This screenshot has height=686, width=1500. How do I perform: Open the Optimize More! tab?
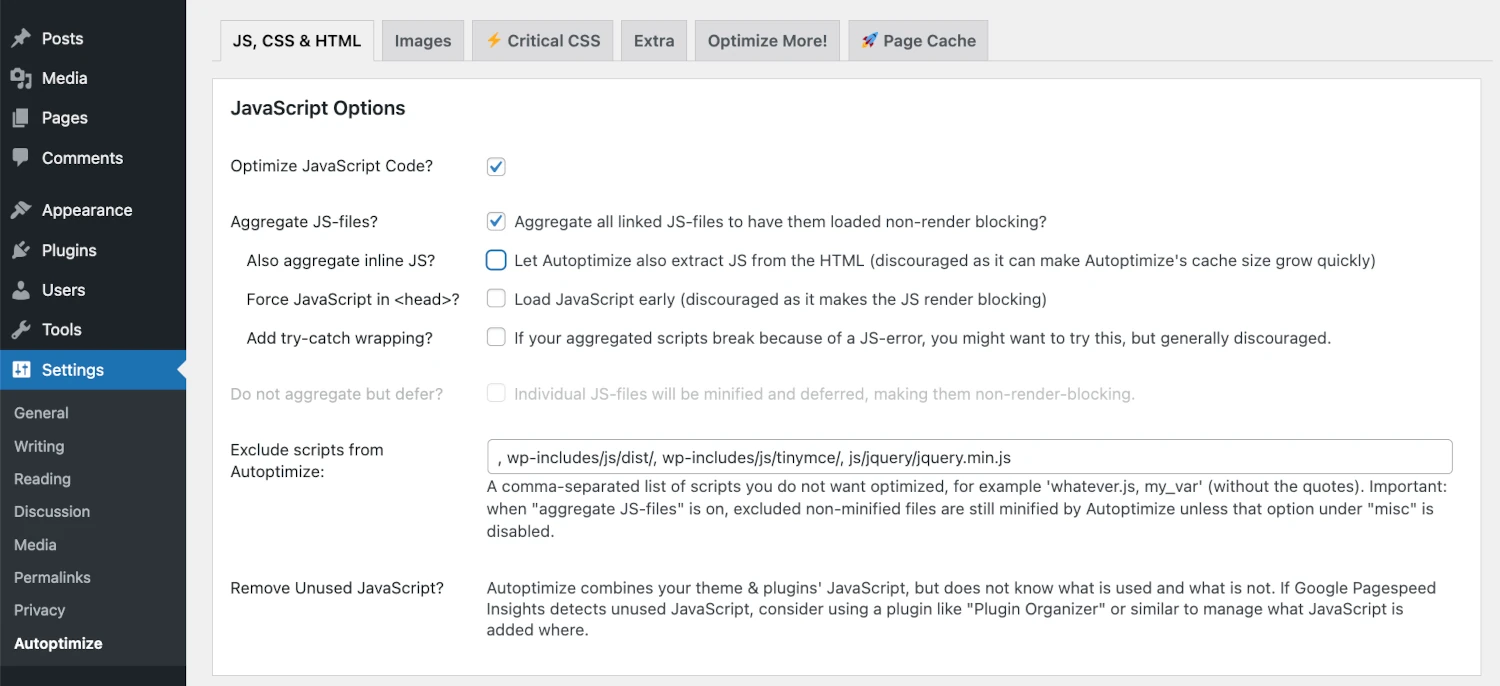(768, 41)
